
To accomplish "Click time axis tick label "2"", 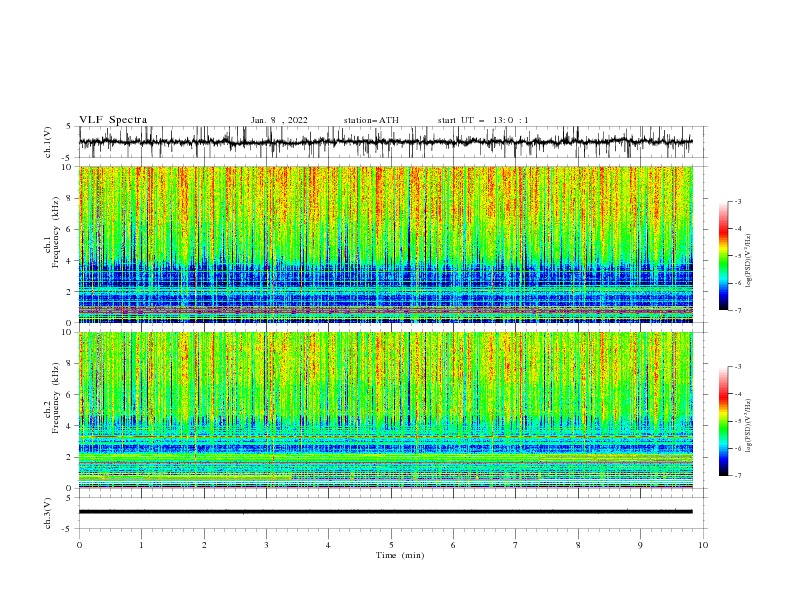I will pyautogui.click(x=204, y=545).
